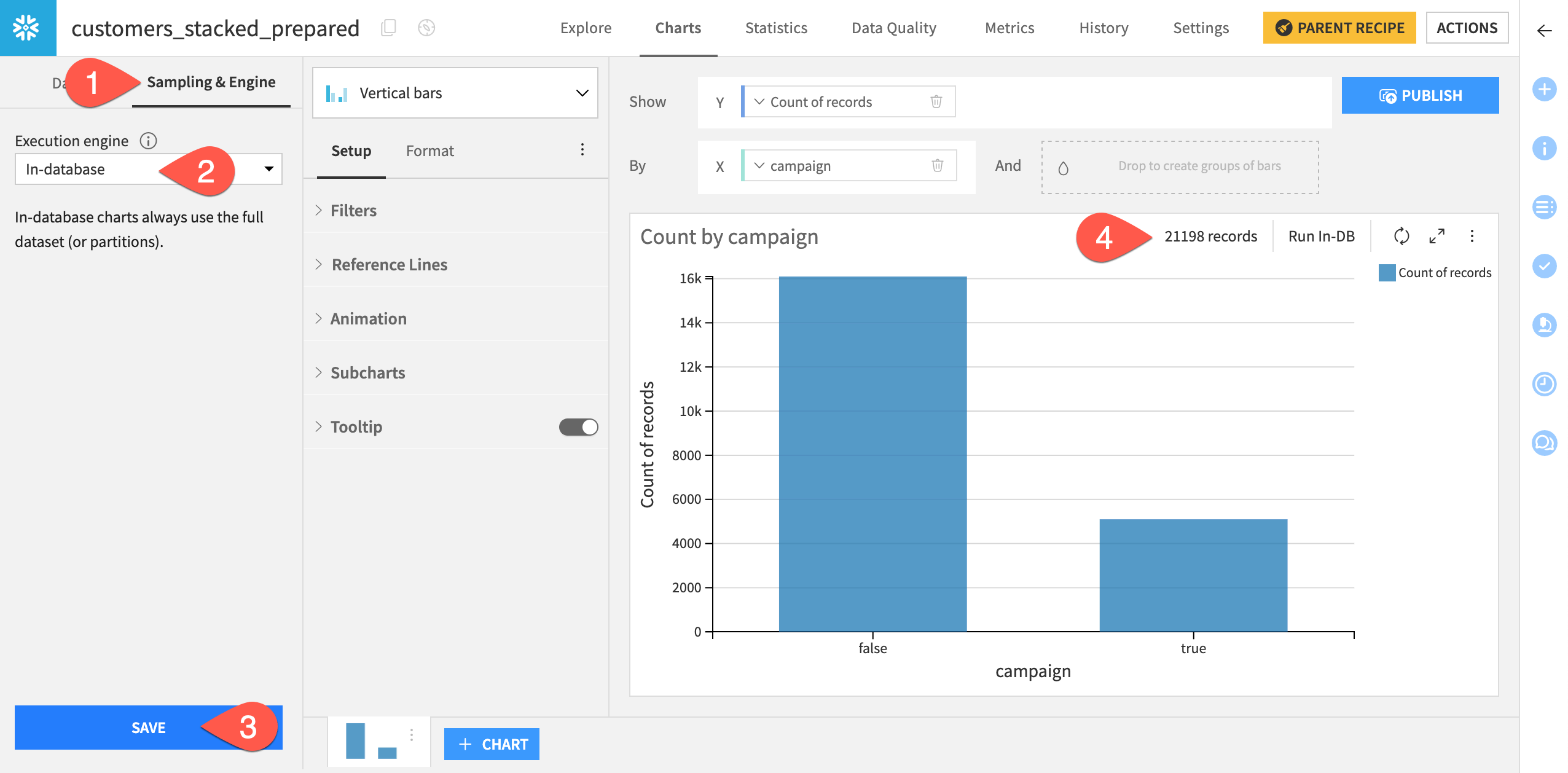Open the Format tab in chart settings

tap(429, 150)
